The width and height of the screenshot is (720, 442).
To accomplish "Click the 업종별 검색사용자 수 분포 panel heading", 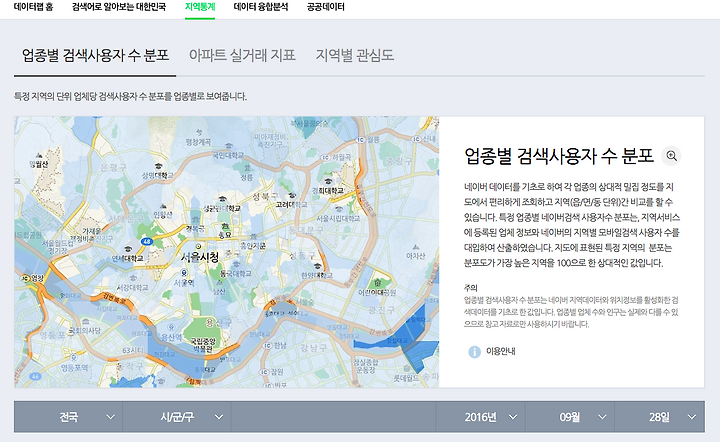I will [x=558, y=156].
